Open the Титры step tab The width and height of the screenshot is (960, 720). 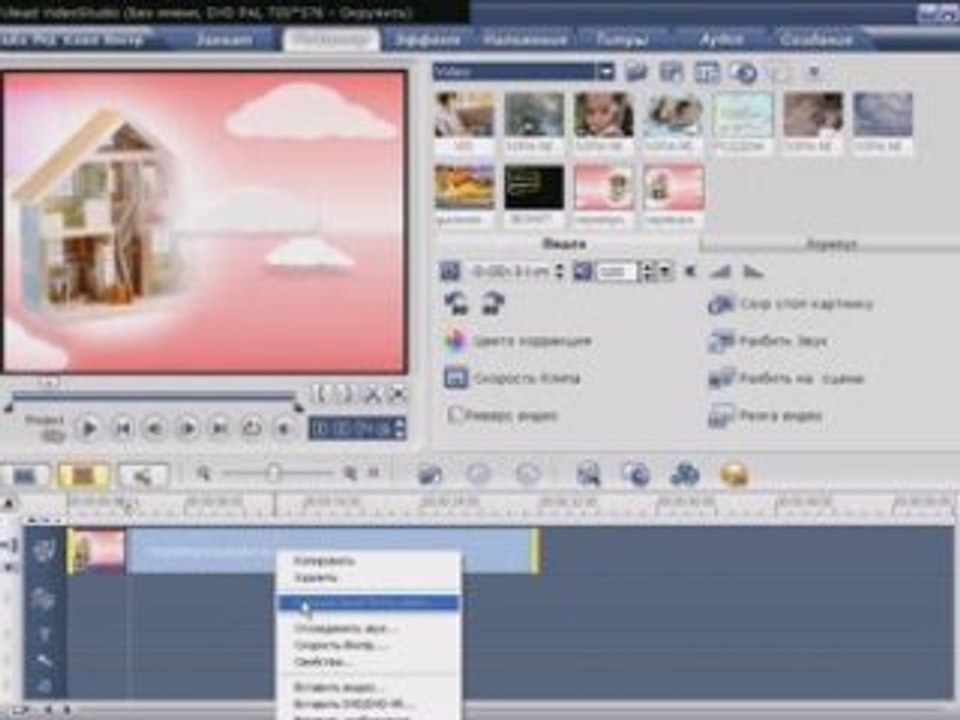(622, 40)
